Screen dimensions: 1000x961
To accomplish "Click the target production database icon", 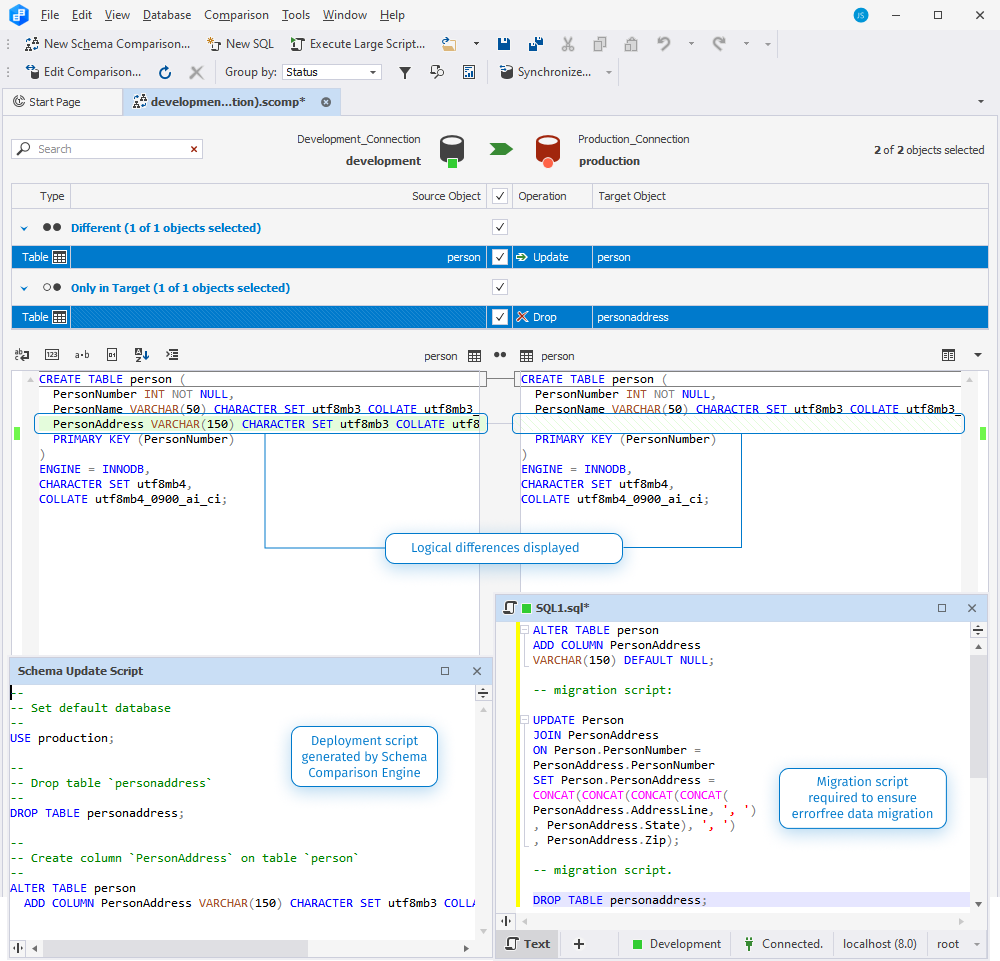I will pyautogui.click(x=548, y=151).
